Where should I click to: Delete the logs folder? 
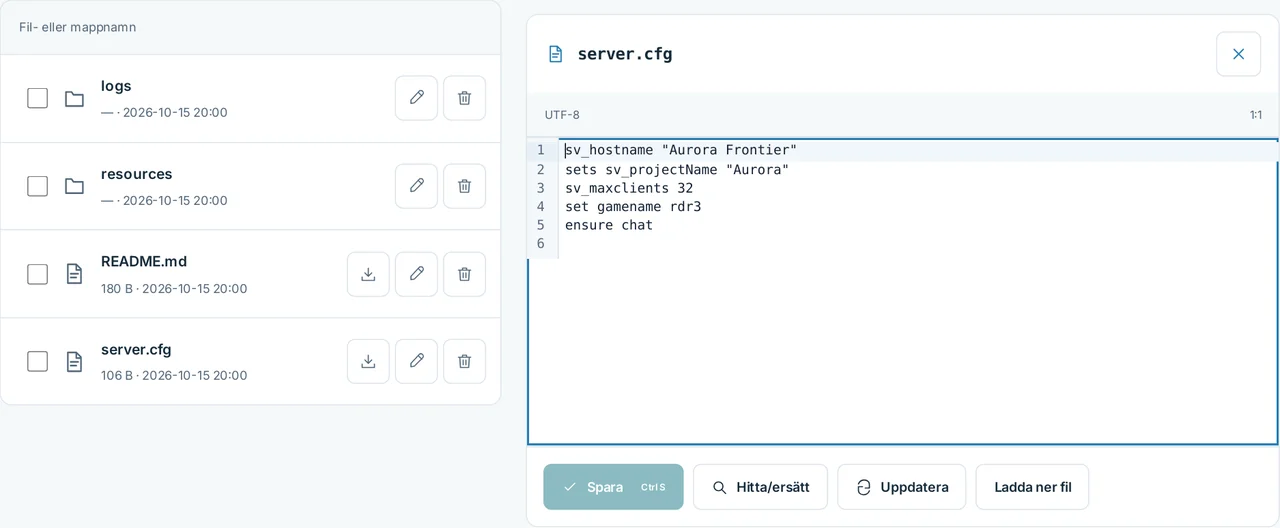(464, 98)
